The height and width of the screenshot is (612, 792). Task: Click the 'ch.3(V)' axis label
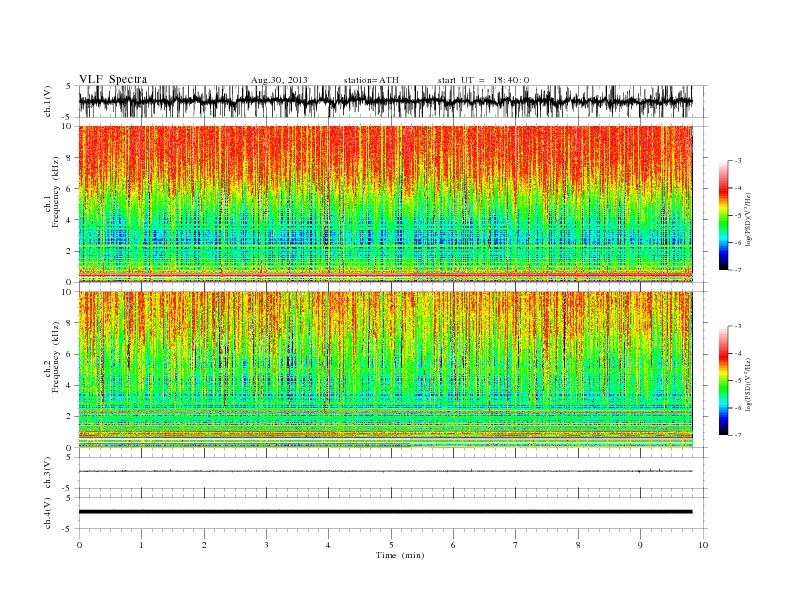tap(48, 473)
